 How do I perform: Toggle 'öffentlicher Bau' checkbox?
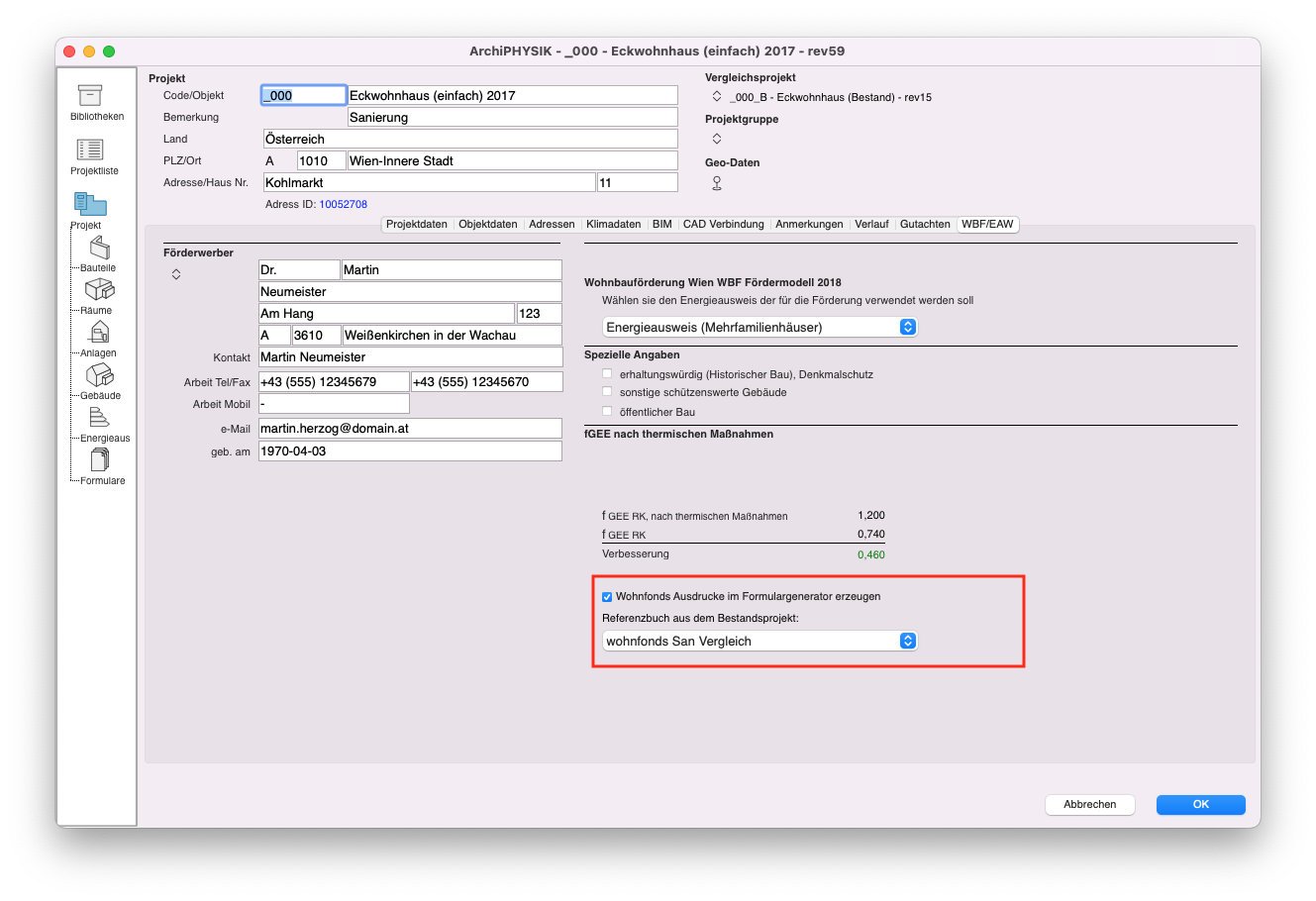[x=607, y=411]
